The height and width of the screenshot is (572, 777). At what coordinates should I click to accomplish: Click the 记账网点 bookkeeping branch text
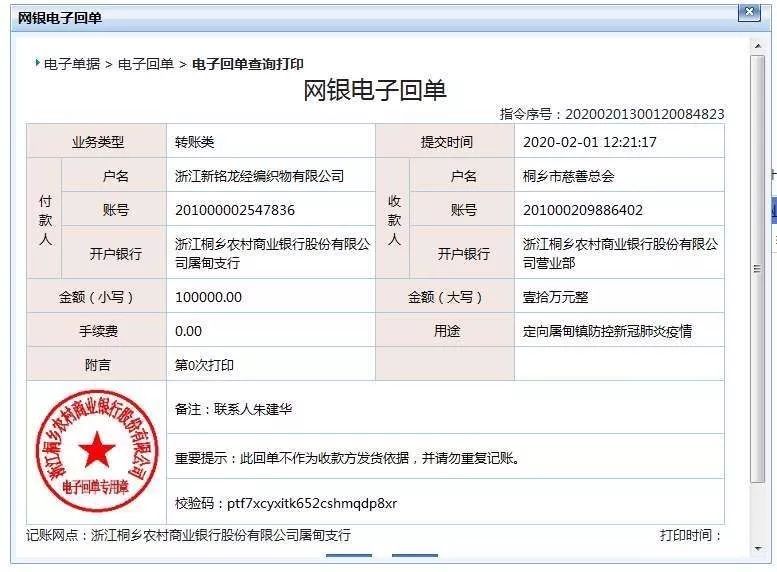click(x=188, y=535)
